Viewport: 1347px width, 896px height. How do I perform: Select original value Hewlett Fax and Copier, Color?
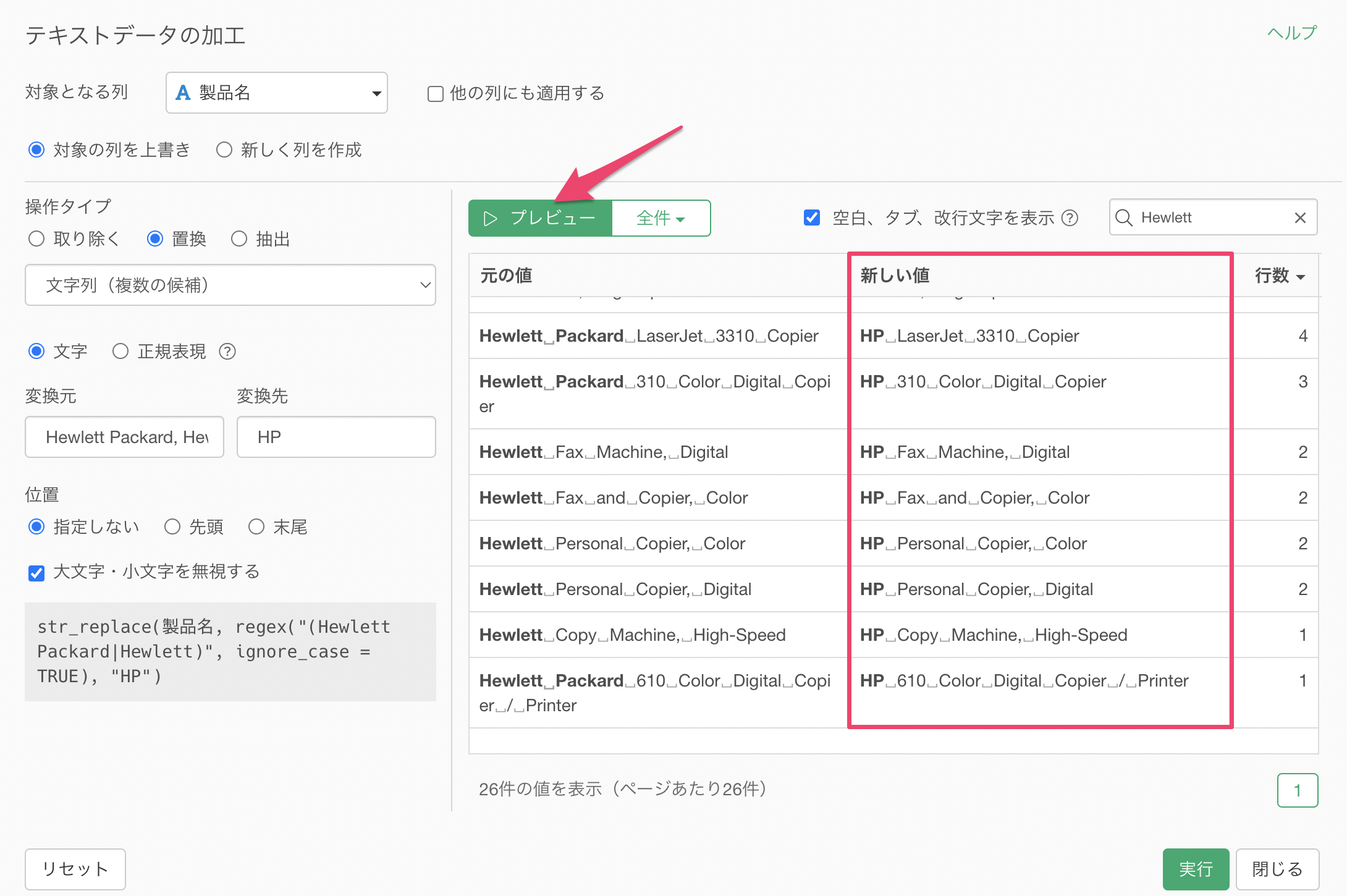click(x=614, y=498)
